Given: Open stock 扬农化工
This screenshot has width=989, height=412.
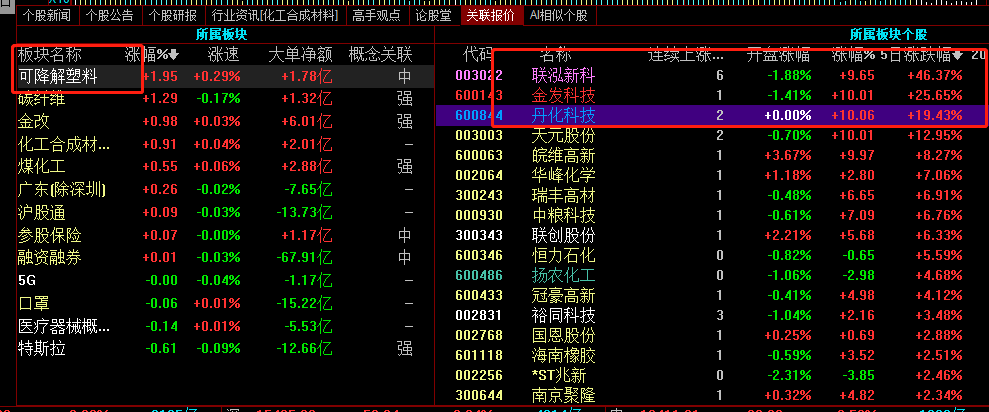Looking at the screenshot, I should click(x=563, y=276).
